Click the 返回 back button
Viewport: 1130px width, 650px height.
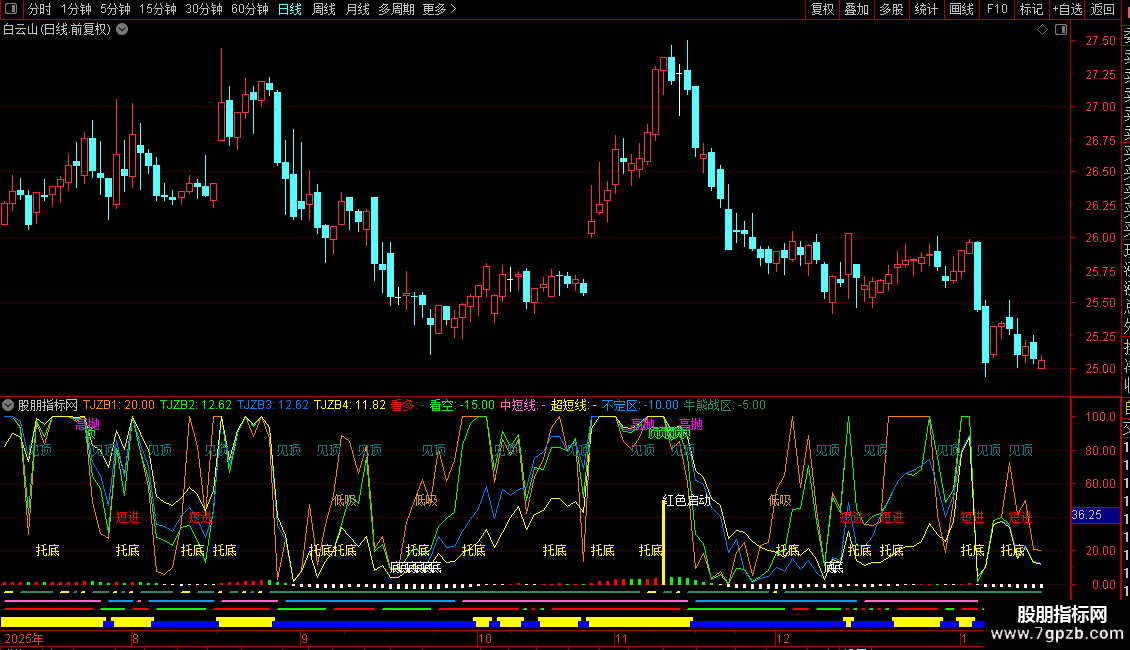[1103, 9]
